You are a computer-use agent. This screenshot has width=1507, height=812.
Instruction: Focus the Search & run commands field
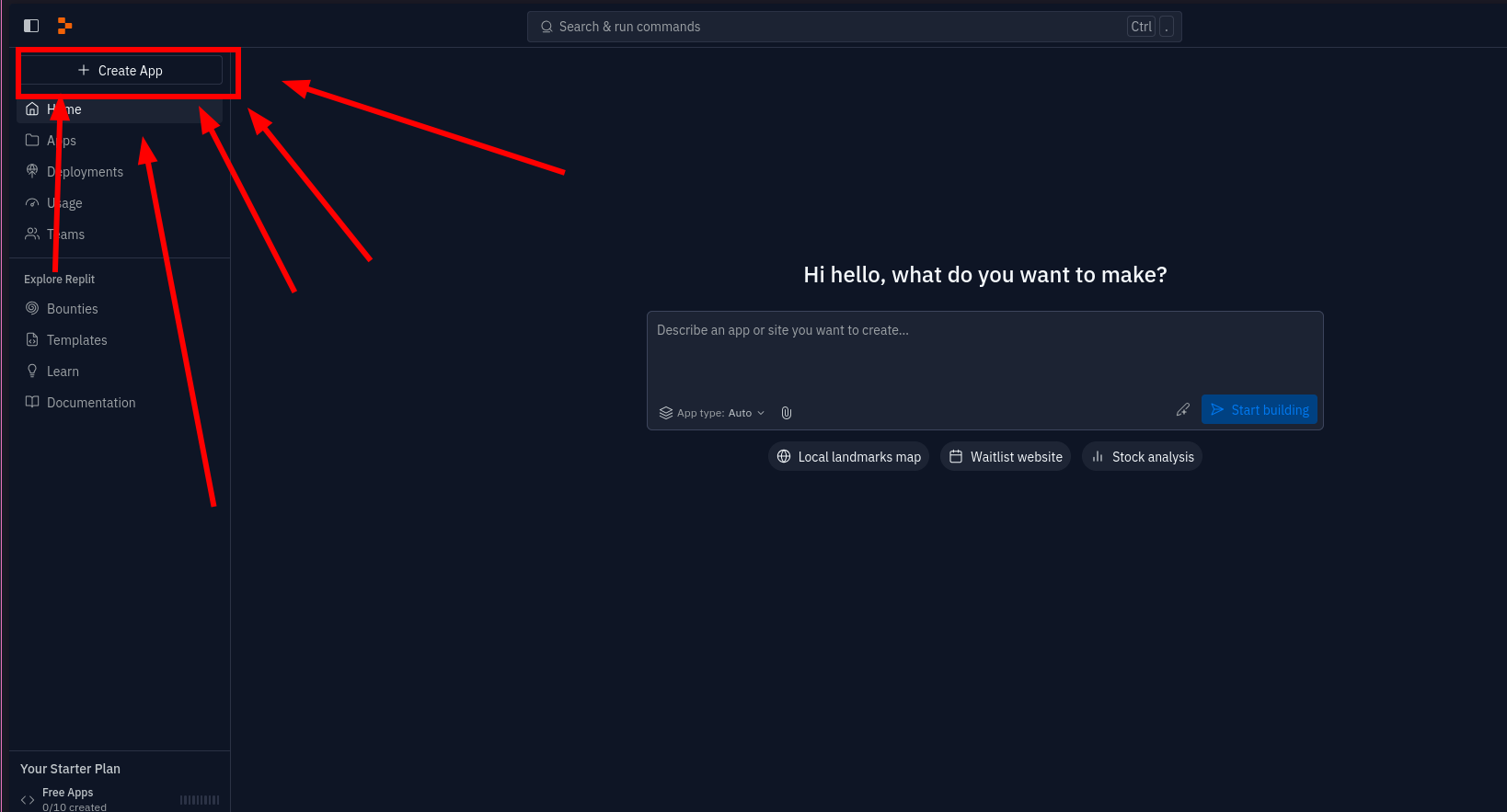click(855, 27)
